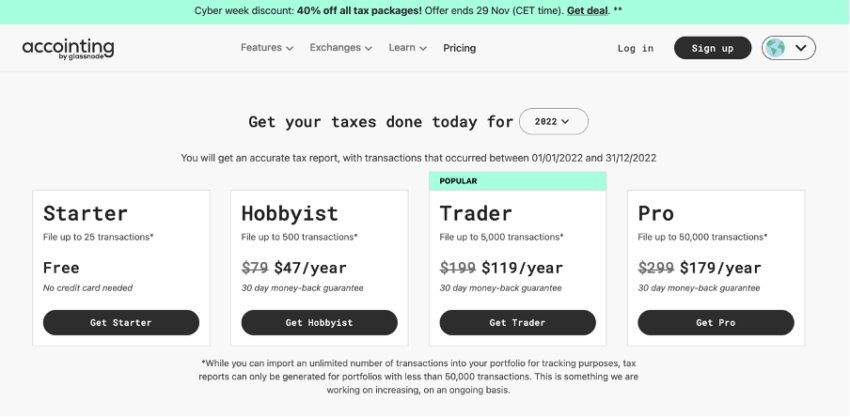Image resolution: width=850 pixels, height=417 pixels.
Task: Click the Hobbyist plan heading
Action: (290, 213)
